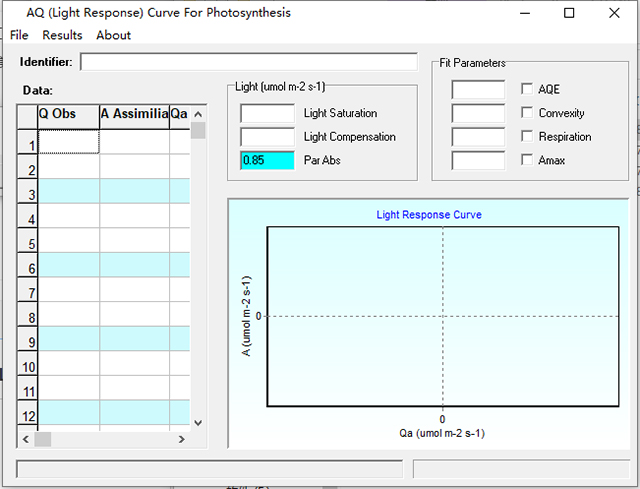Screen dimensions: 640x489
Task: Maximize the AQ Curve window
Action: tap(569, 13)
